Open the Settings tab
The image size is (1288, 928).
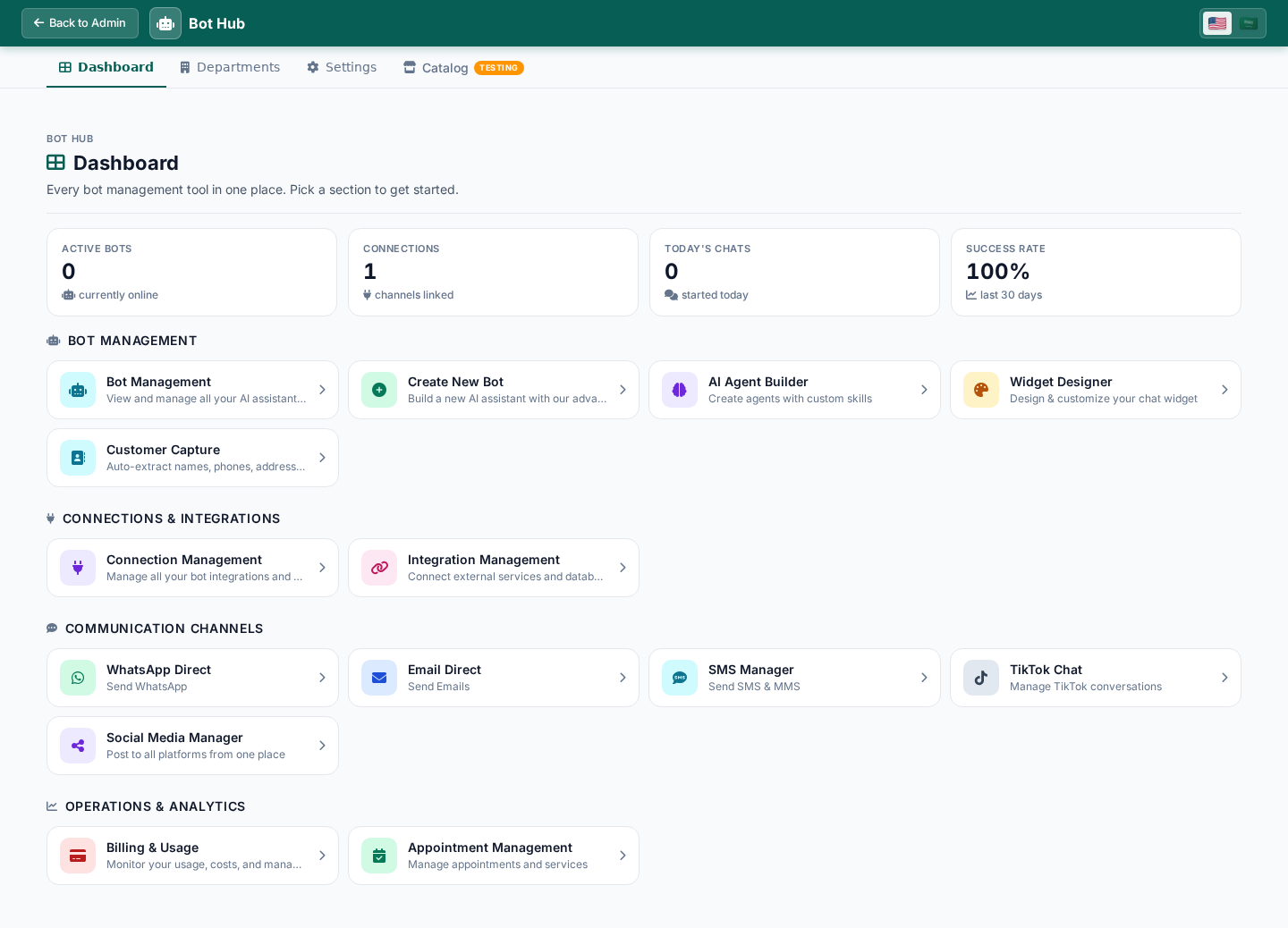point(342,67)
